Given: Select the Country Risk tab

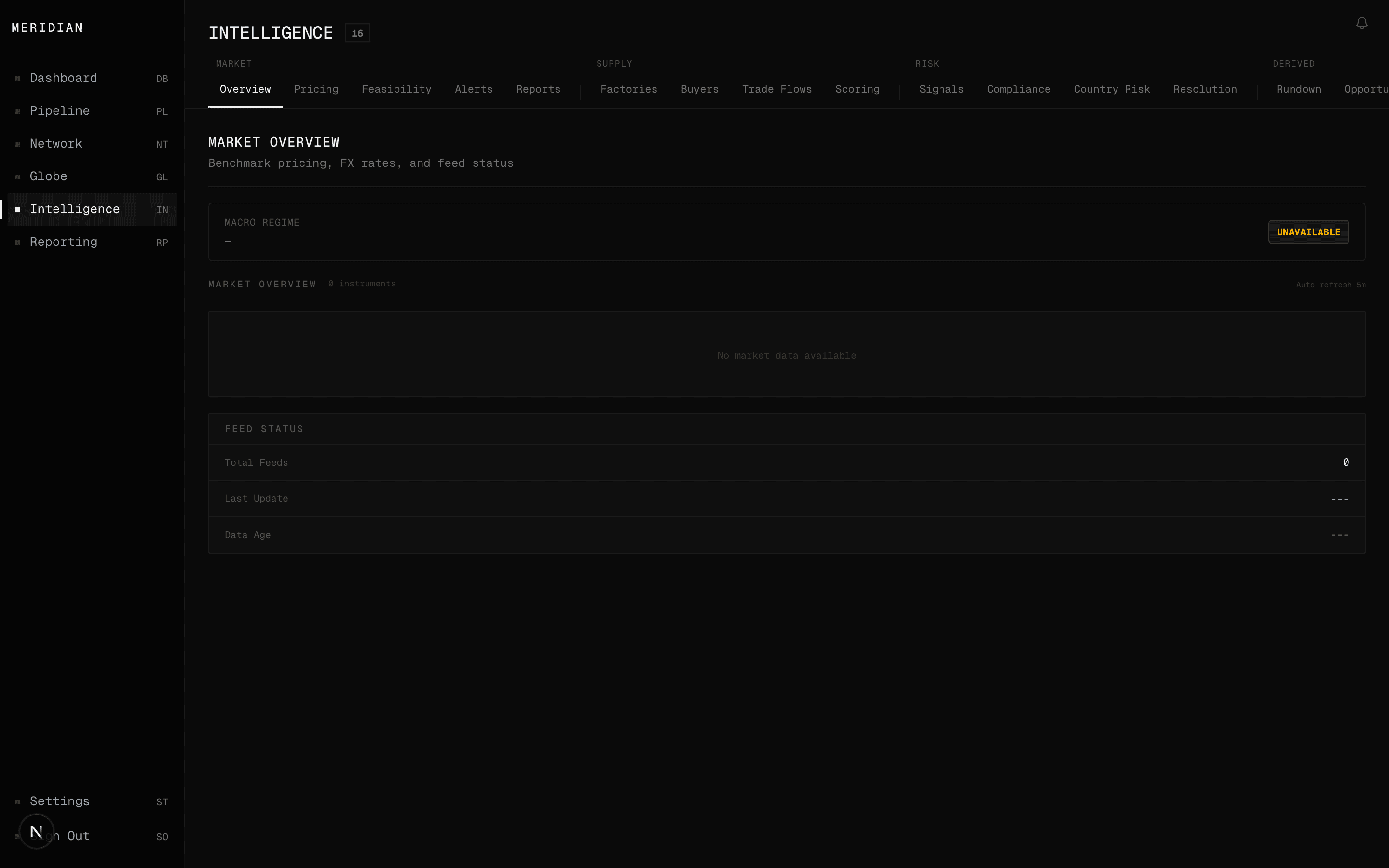Looking at the screenshot, I should [1111, 89].
